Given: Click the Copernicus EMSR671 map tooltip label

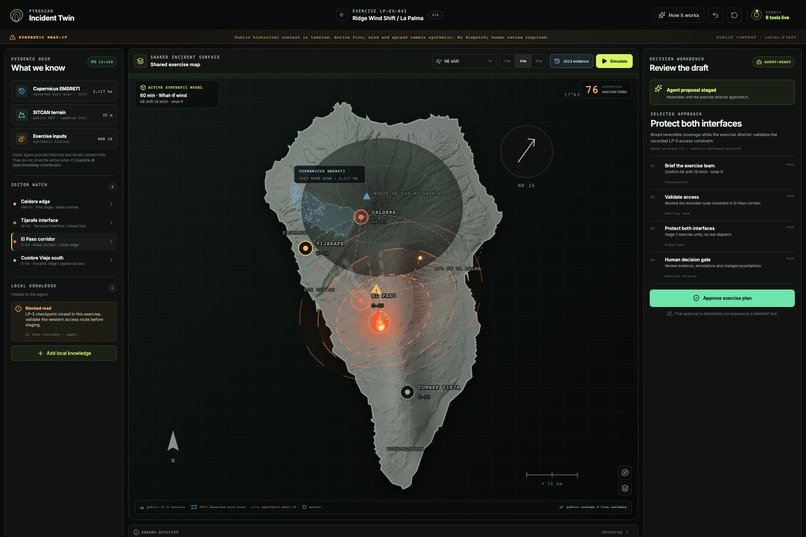Looking at the screenshot, I should tap(329, 174).
